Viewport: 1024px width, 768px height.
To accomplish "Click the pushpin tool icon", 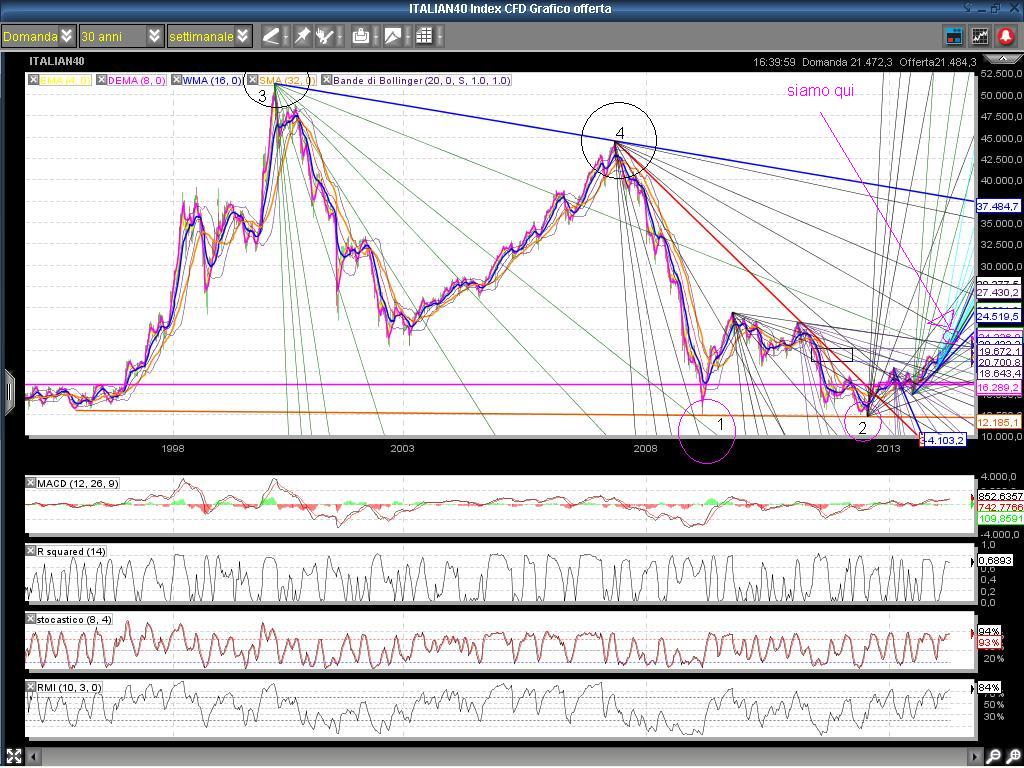I will point(302,37).
